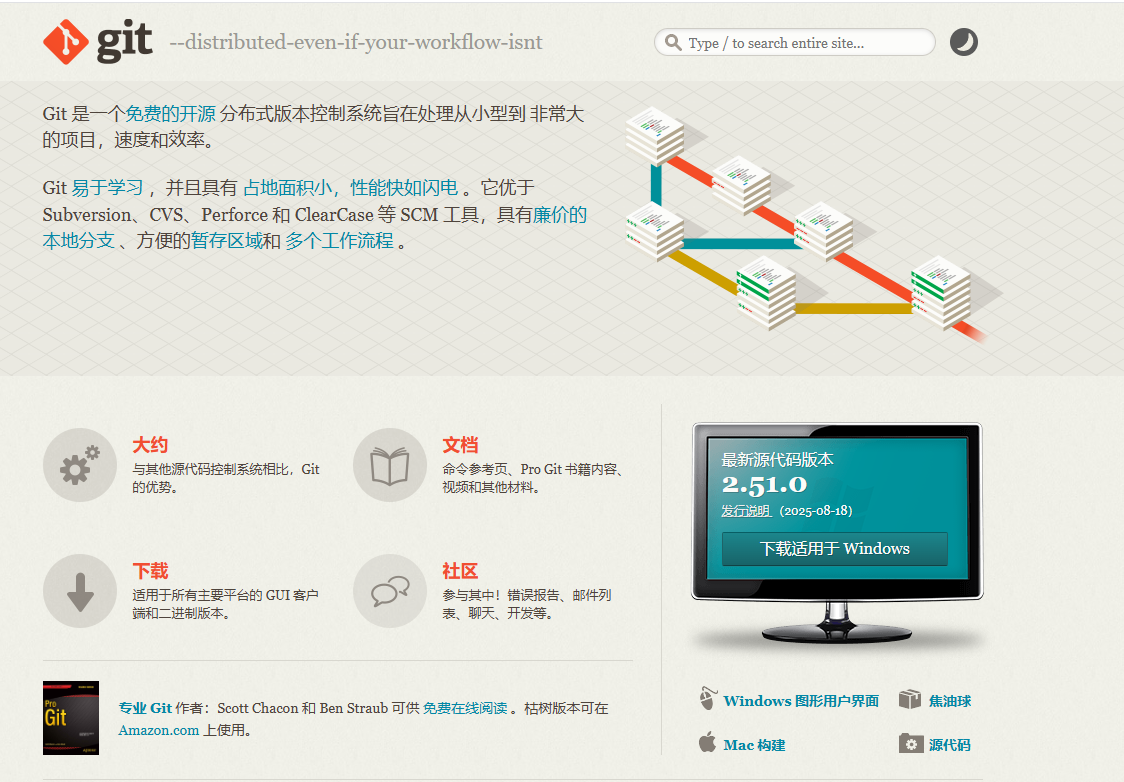Screen dimensions: 1124x782
Task: Click the open book icon for 文档
Action: pos(390,465)
